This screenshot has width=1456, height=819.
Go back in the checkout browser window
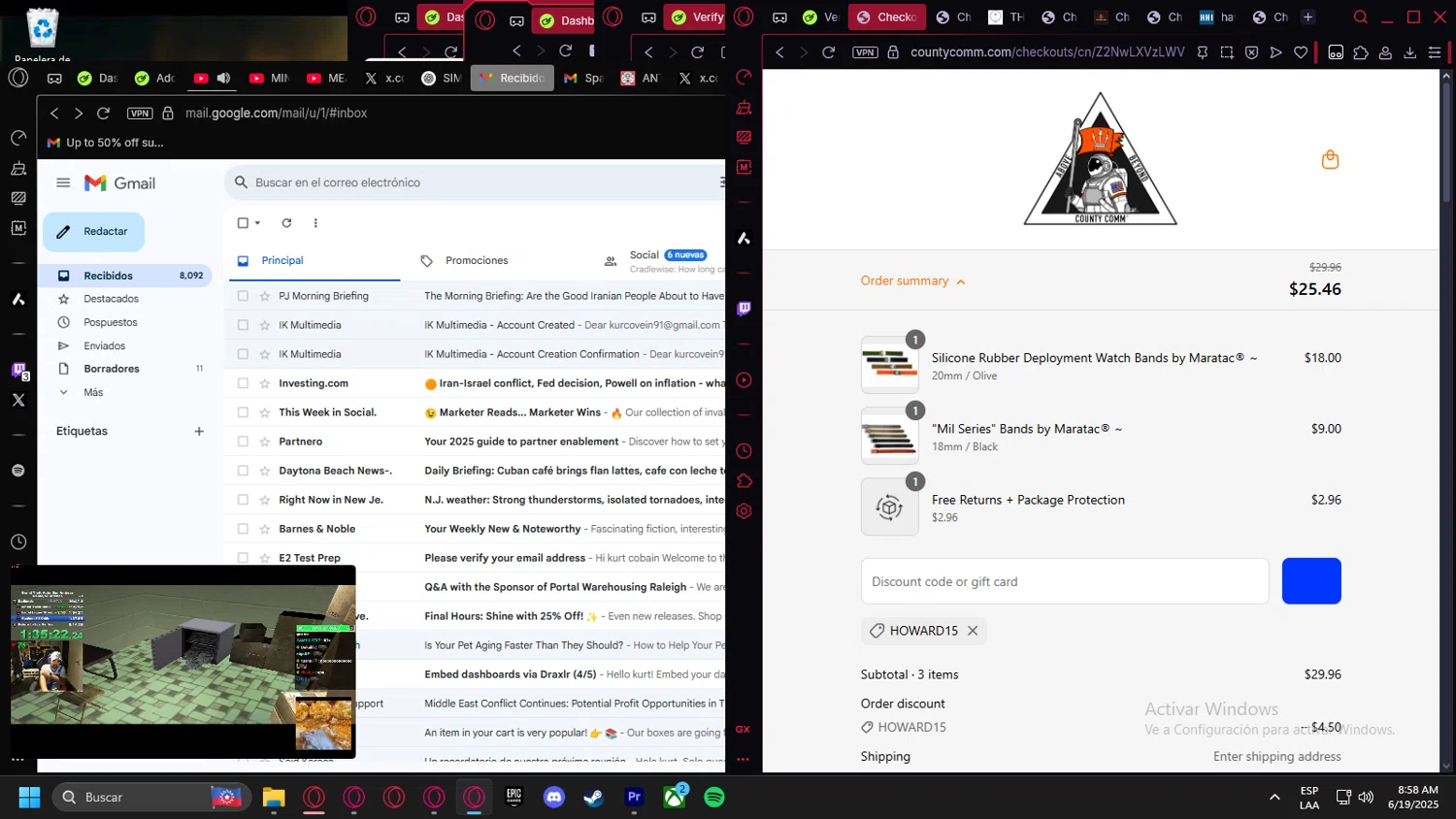779,52
